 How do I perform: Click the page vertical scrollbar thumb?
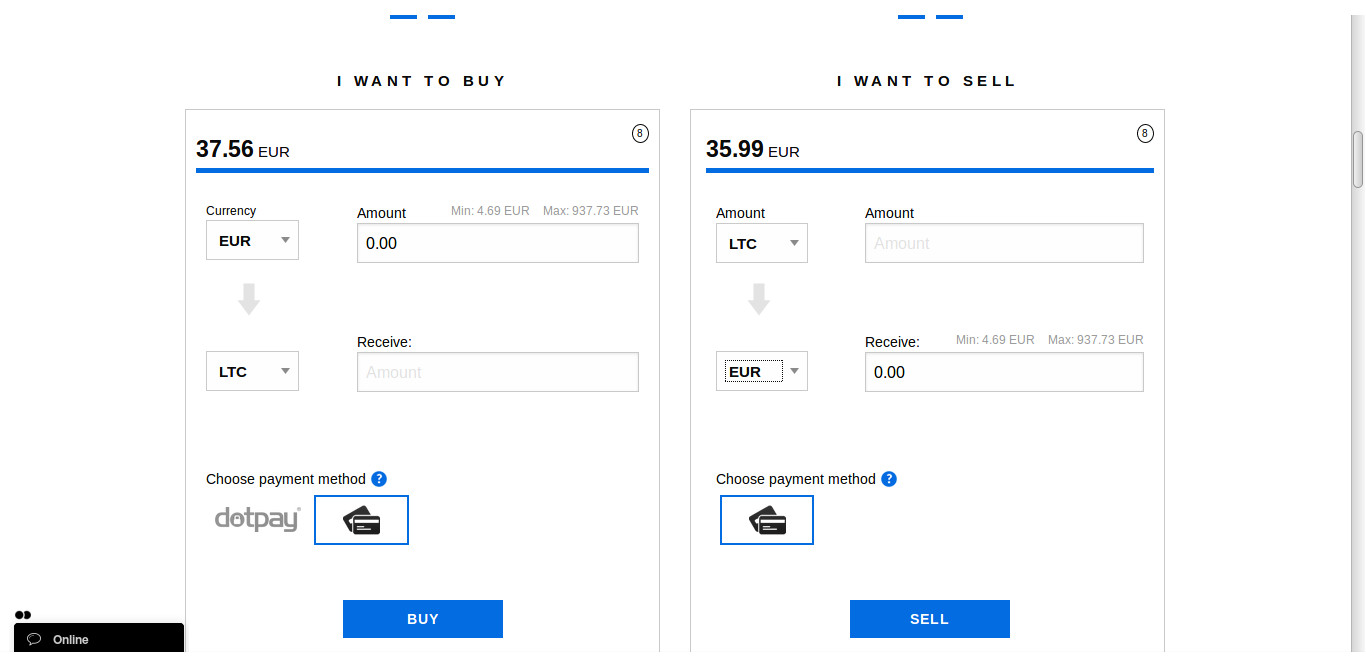click(x=1358, y=159)
